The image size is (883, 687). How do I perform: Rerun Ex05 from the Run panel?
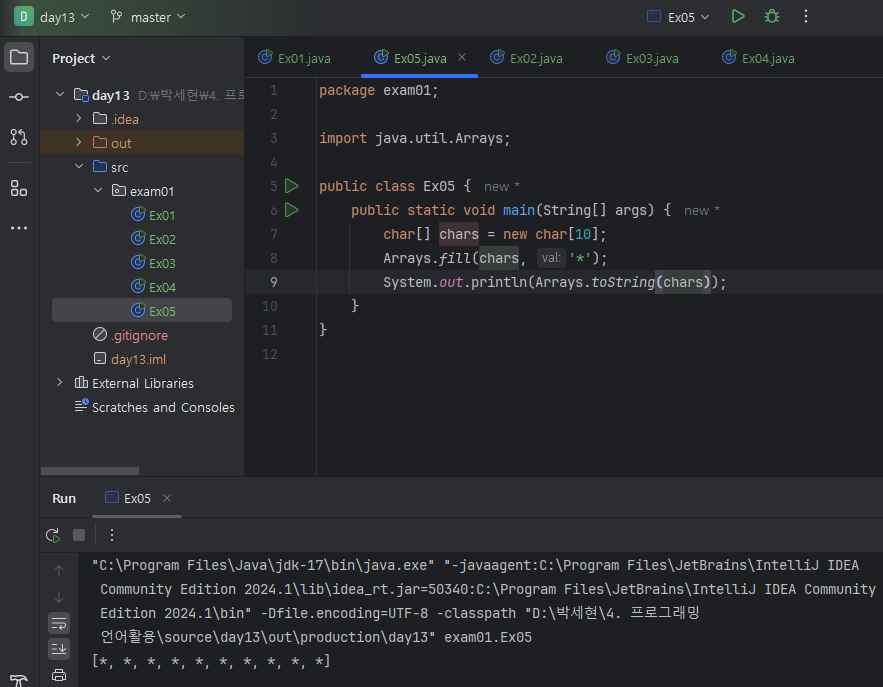52,535
